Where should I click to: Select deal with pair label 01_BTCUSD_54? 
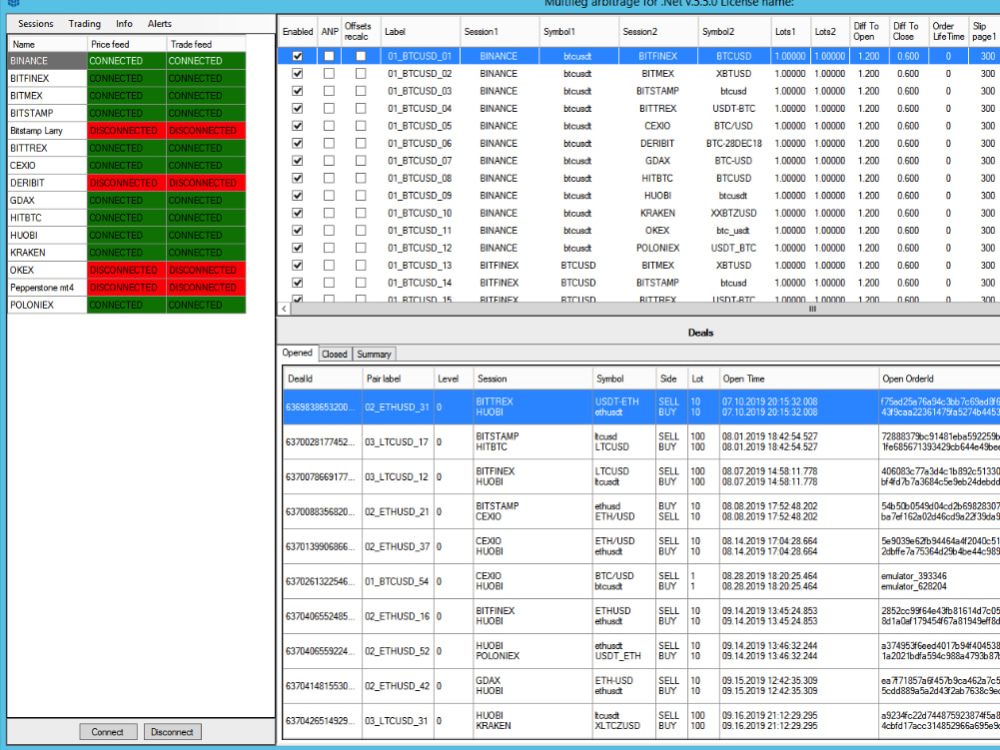coord(397,582)
